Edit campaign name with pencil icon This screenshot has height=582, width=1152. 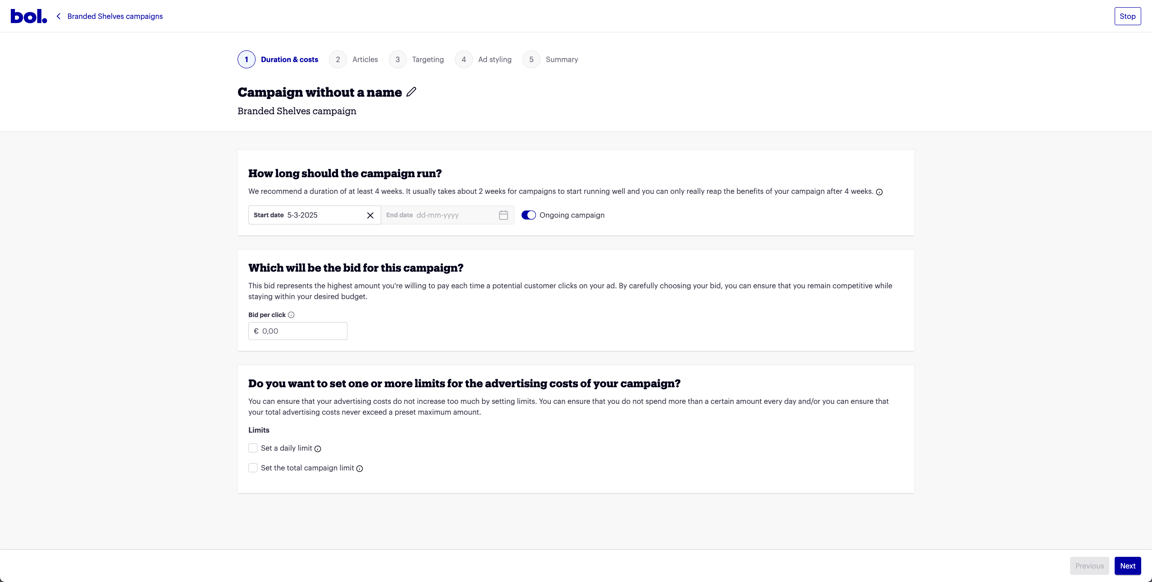tap(411, 92)
